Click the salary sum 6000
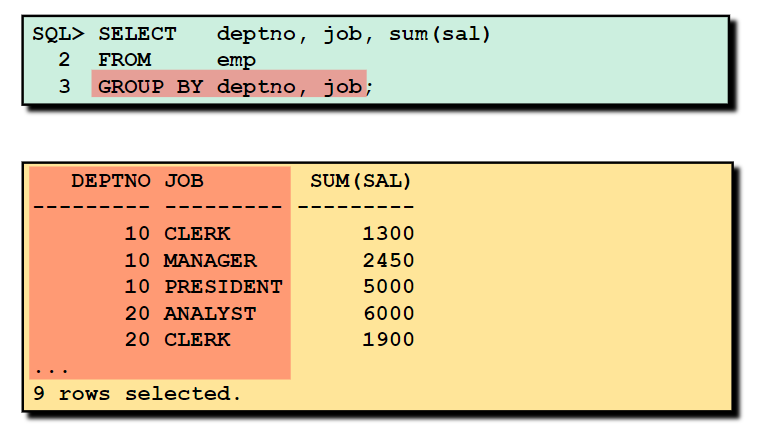Image resolution: width=758 pixels, height=424 pixels. click(388, 313)
